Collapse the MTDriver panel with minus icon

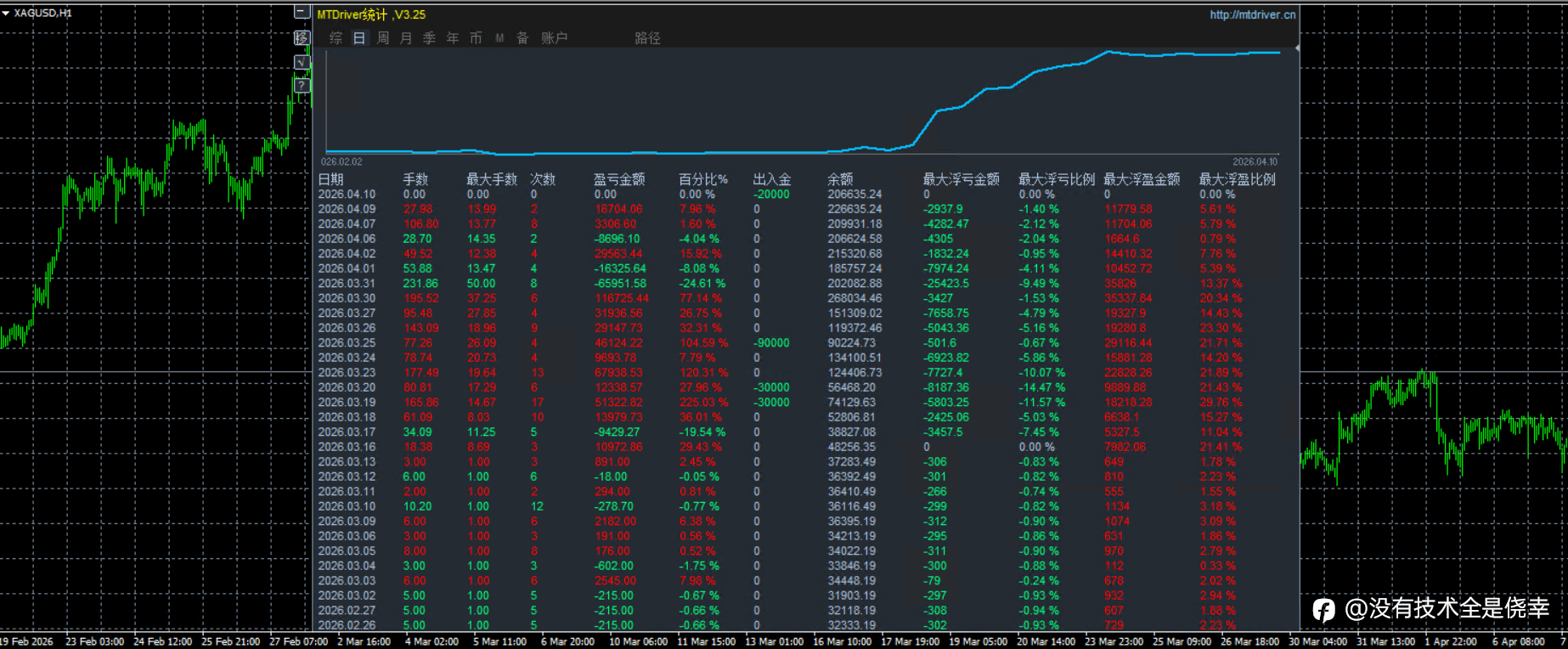coord(302,12)
